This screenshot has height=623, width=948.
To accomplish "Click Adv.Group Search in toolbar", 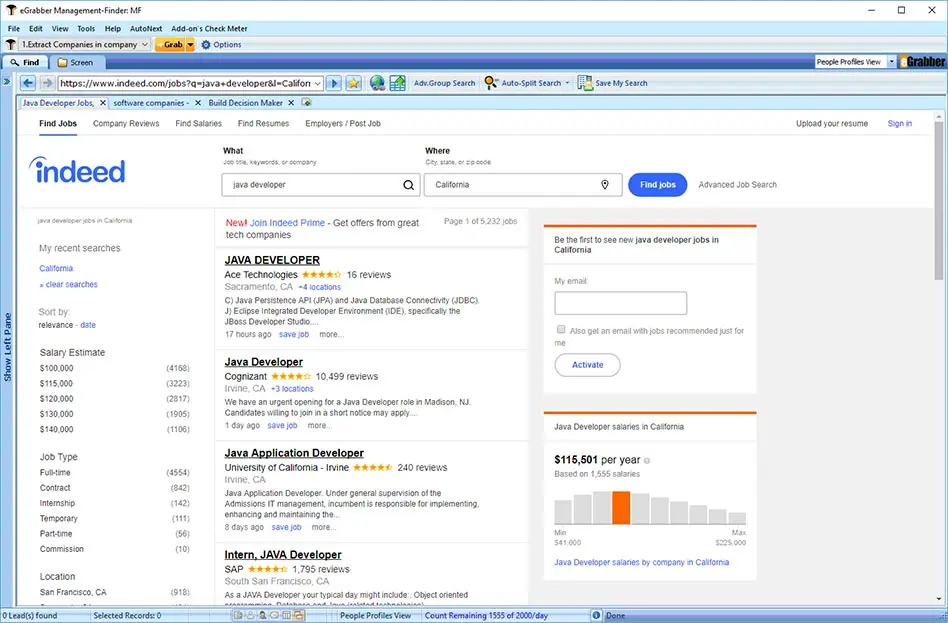I will coord(444,83).
